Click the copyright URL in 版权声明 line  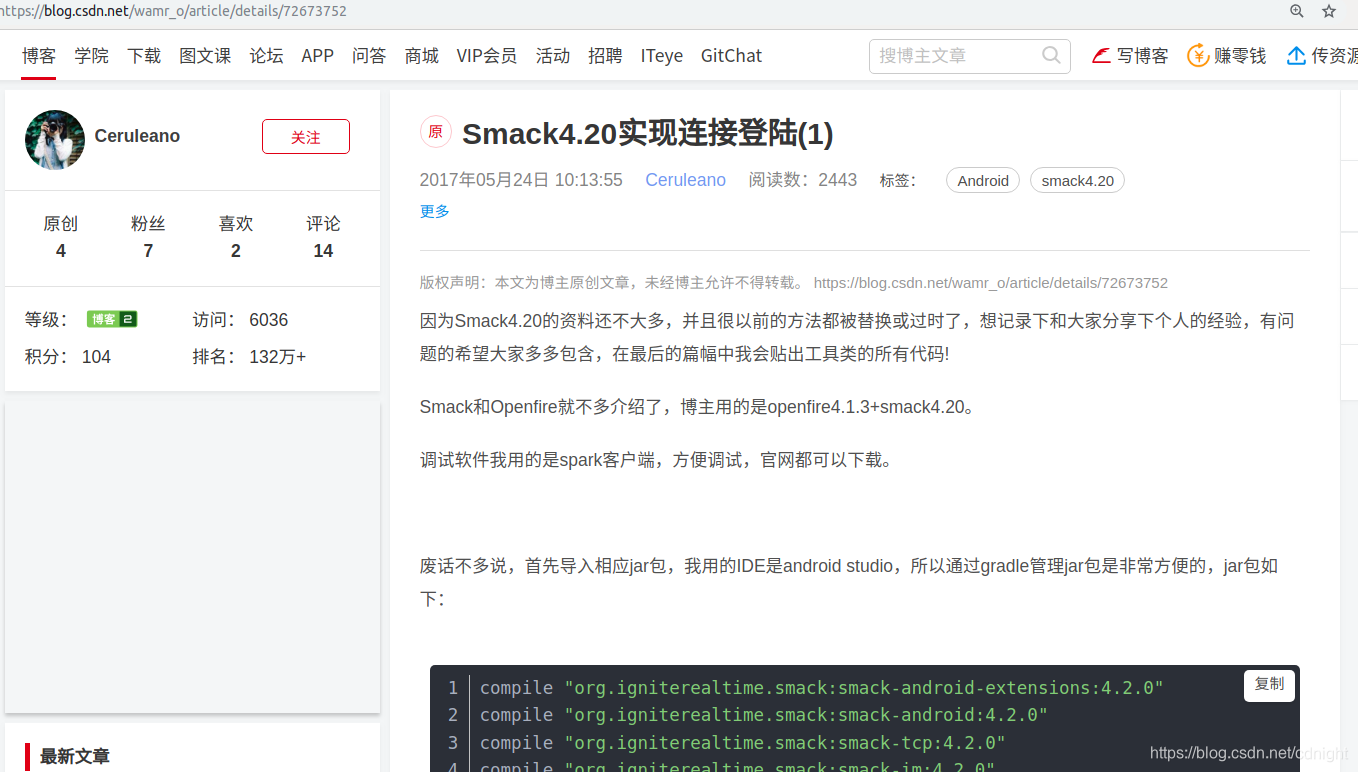(x=991, y=283)
